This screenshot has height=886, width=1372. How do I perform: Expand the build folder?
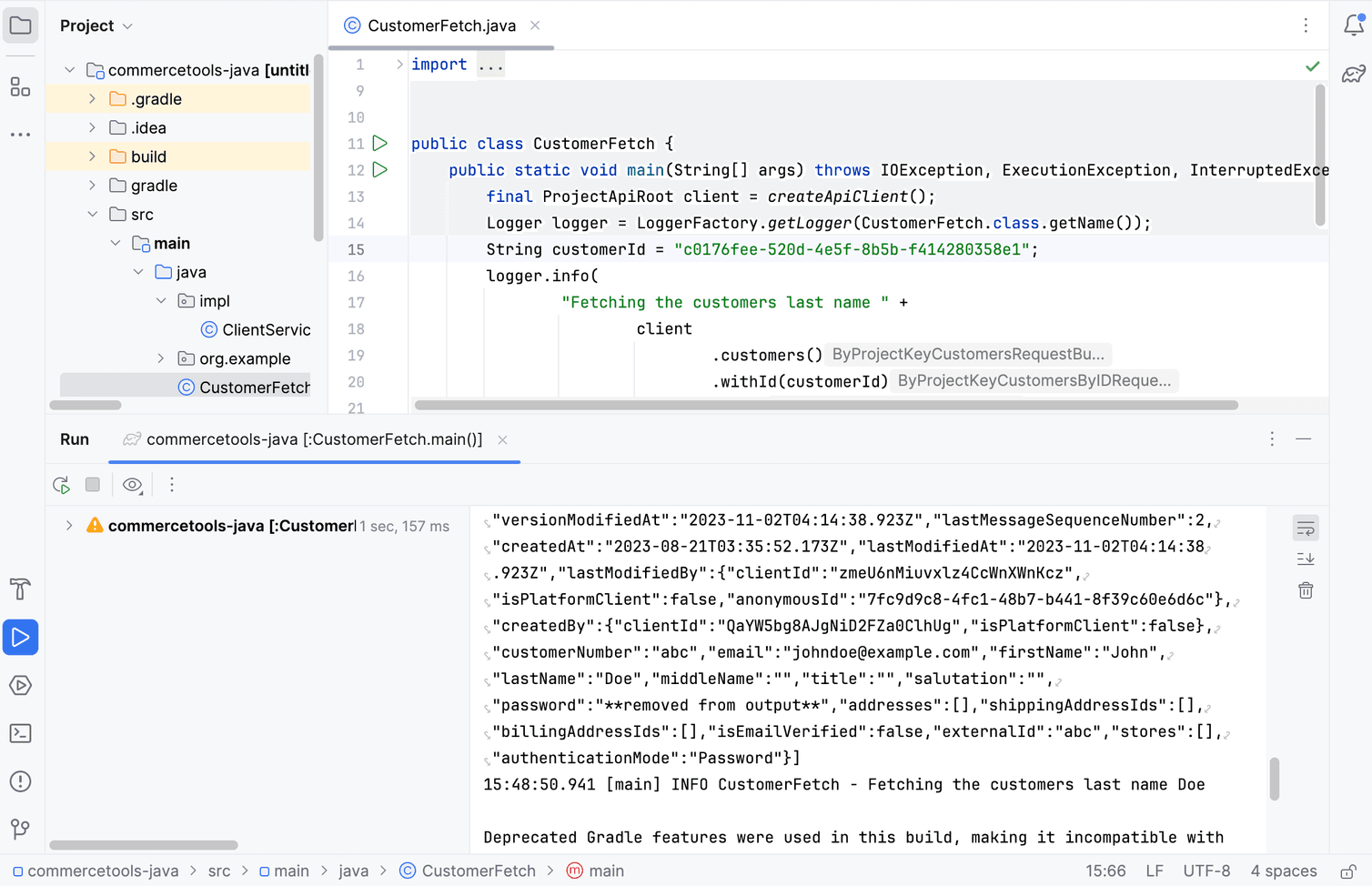coord(93,156)
